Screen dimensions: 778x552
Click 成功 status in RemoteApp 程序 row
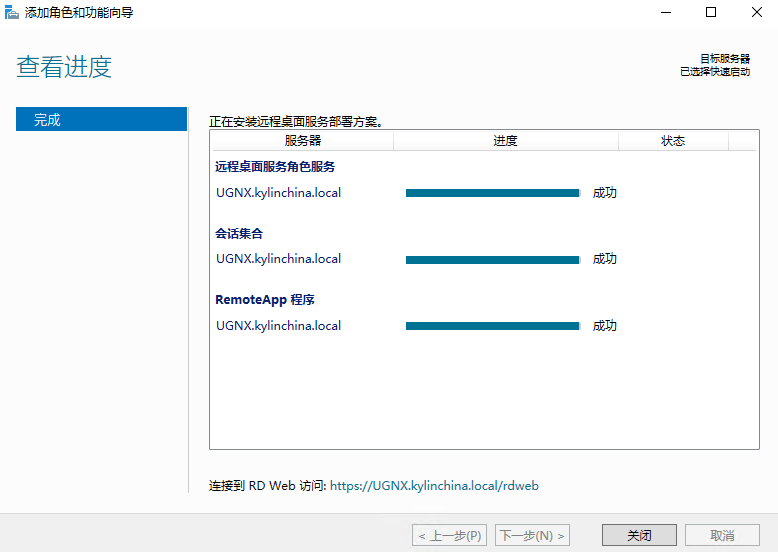[x=604, y=326]
